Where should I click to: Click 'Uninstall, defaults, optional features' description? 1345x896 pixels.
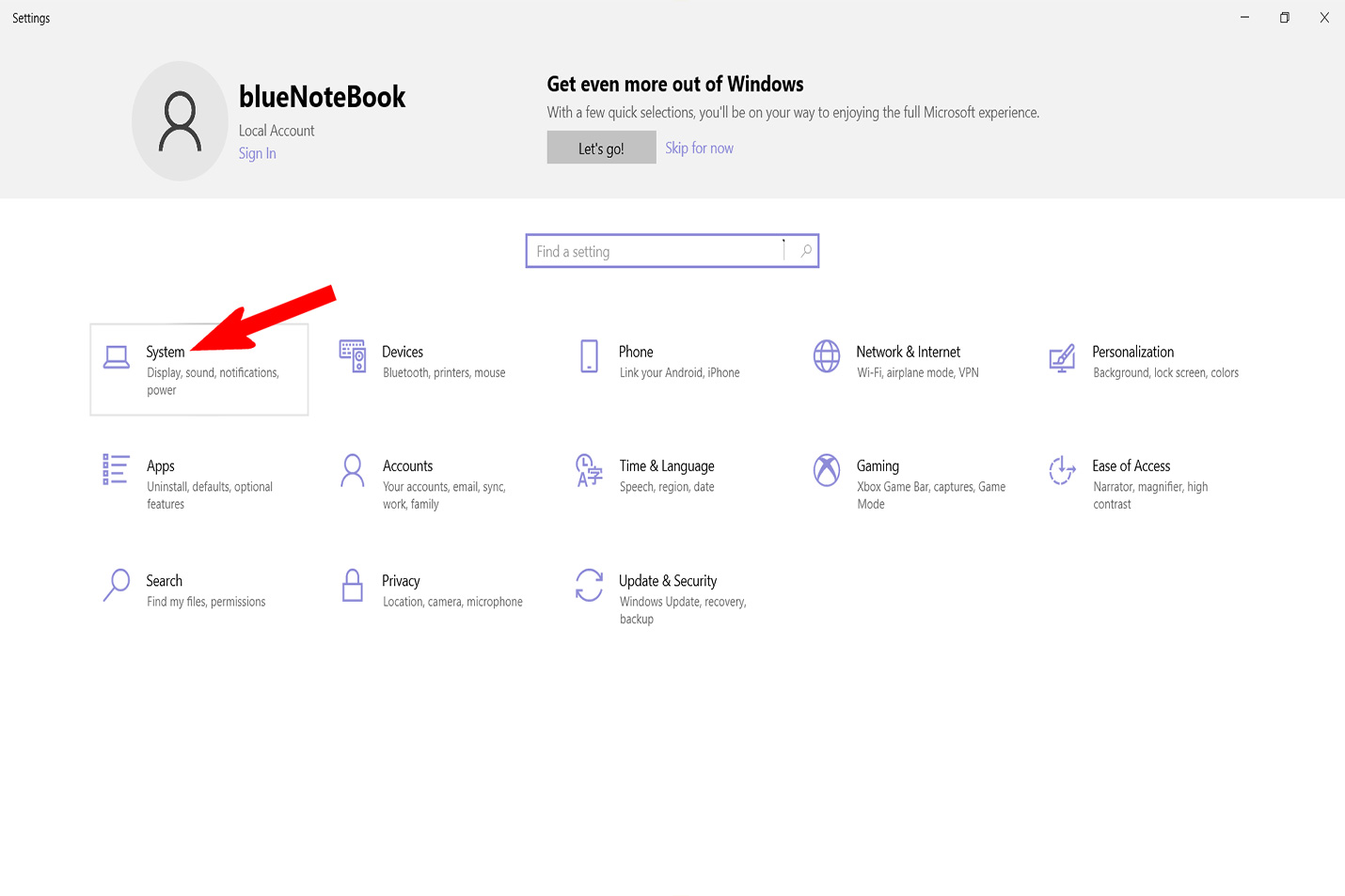(x=210, y=495)
